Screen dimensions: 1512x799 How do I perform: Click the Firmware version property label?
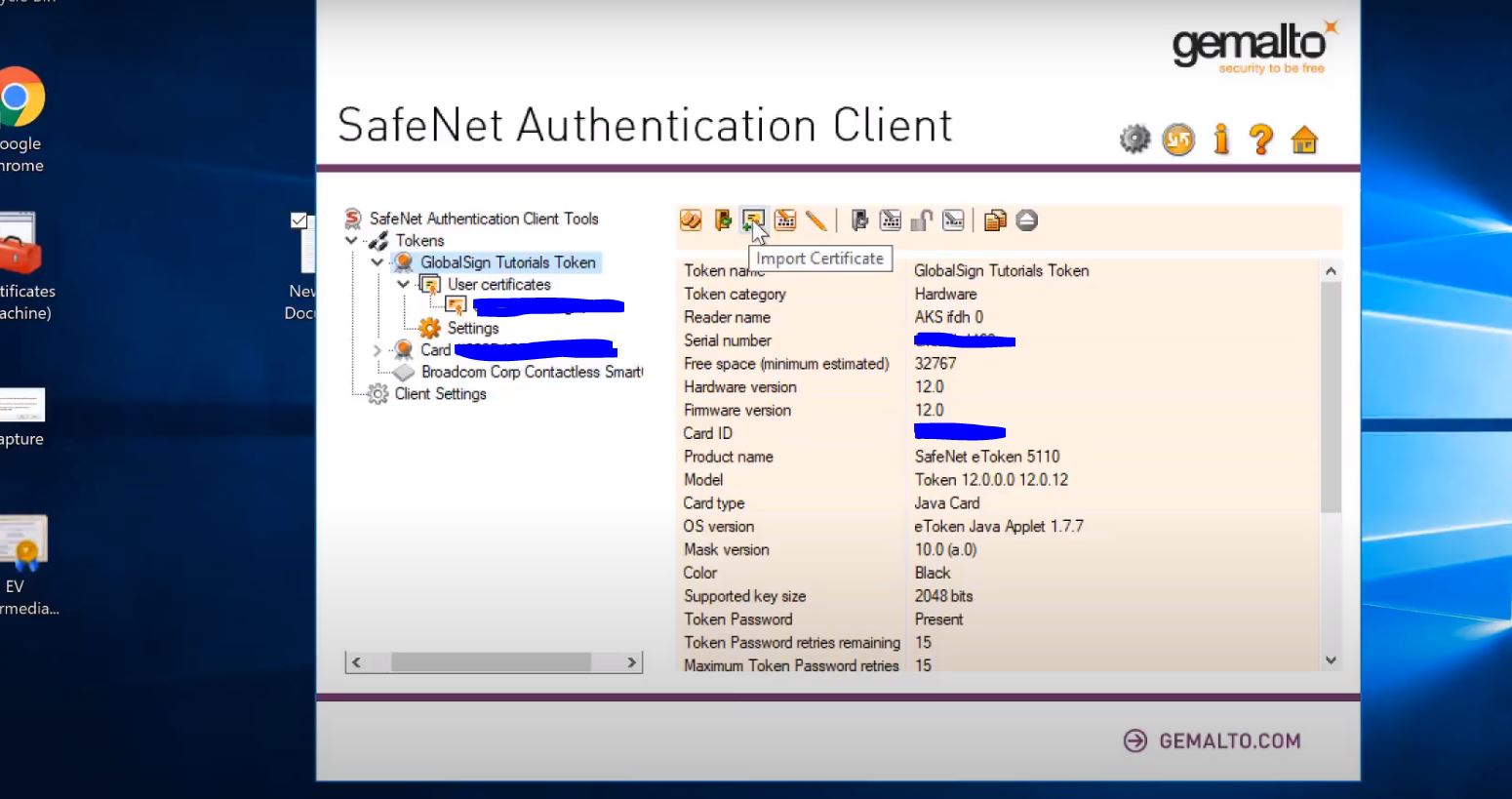pyautogui.click(x=736, y=410)
